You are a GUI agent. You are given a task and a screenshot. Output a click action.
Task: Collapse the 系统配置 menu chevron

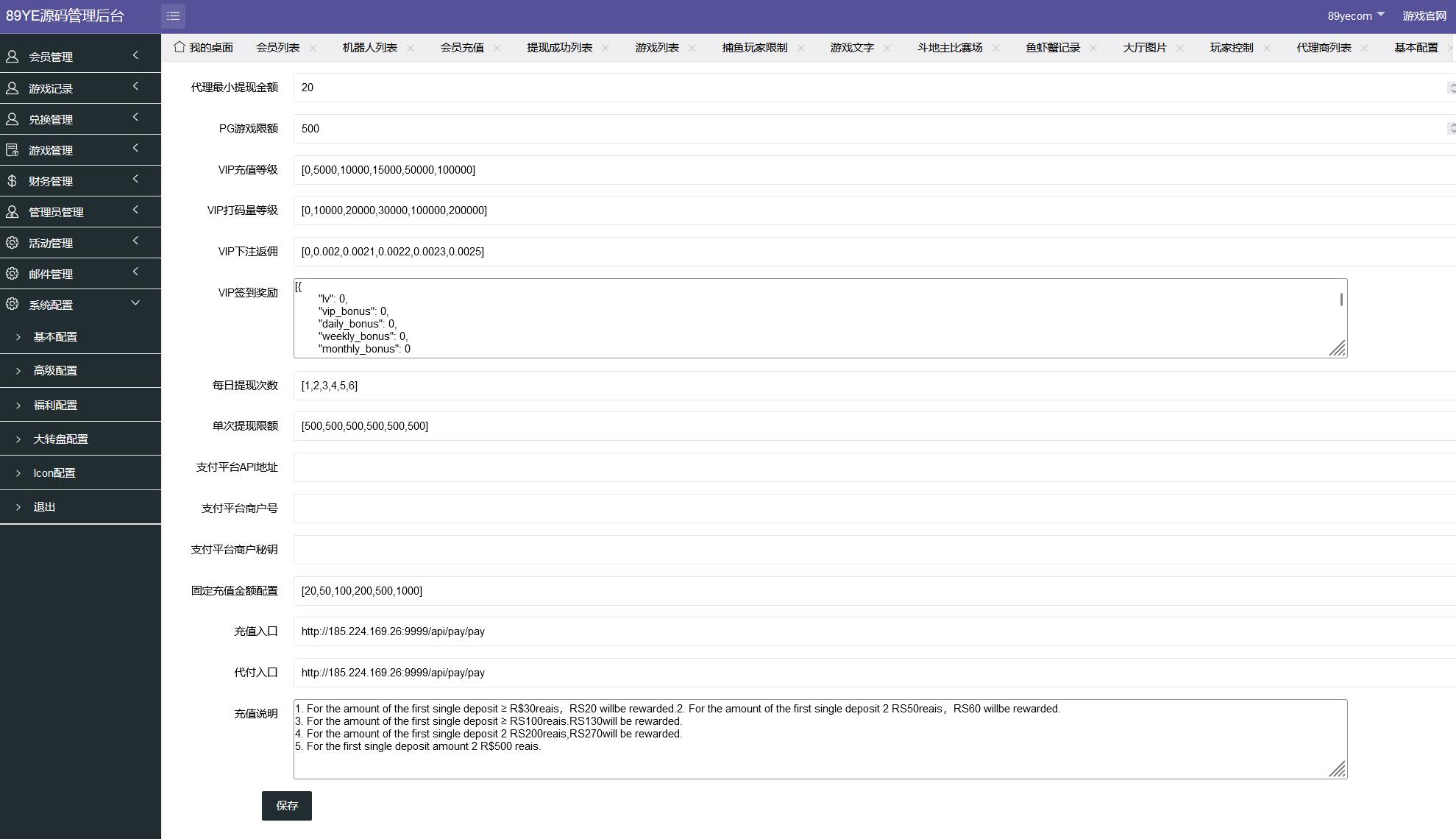click(135, 303)
